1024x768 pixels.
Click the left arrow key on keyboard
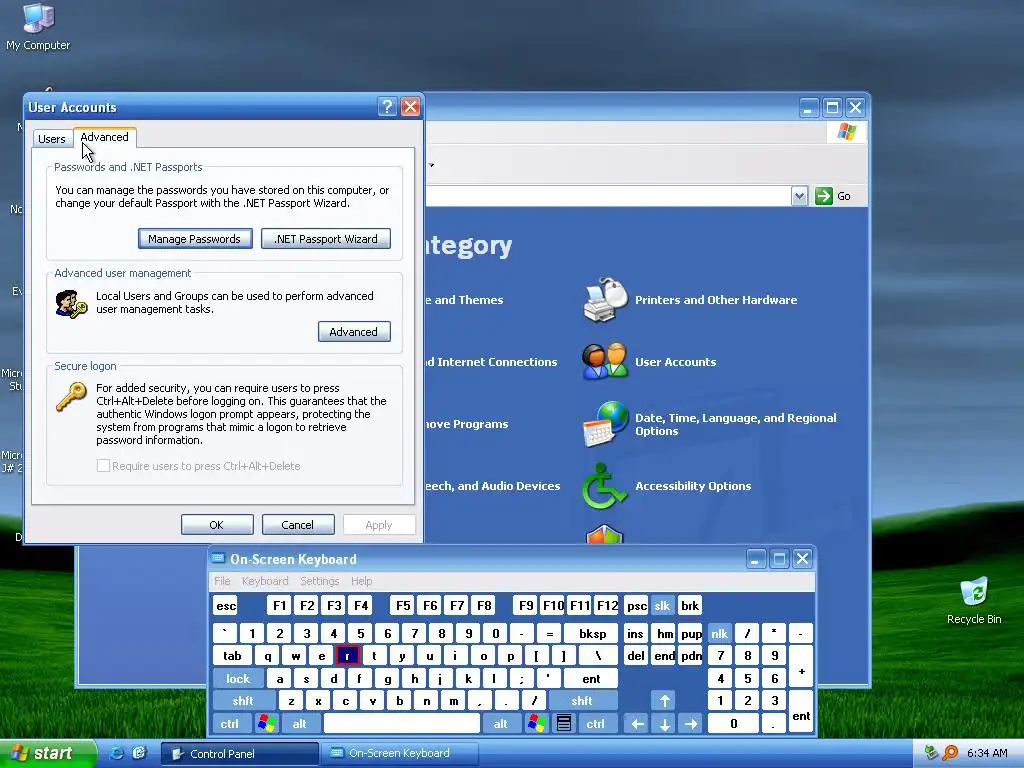click(637, 724)
